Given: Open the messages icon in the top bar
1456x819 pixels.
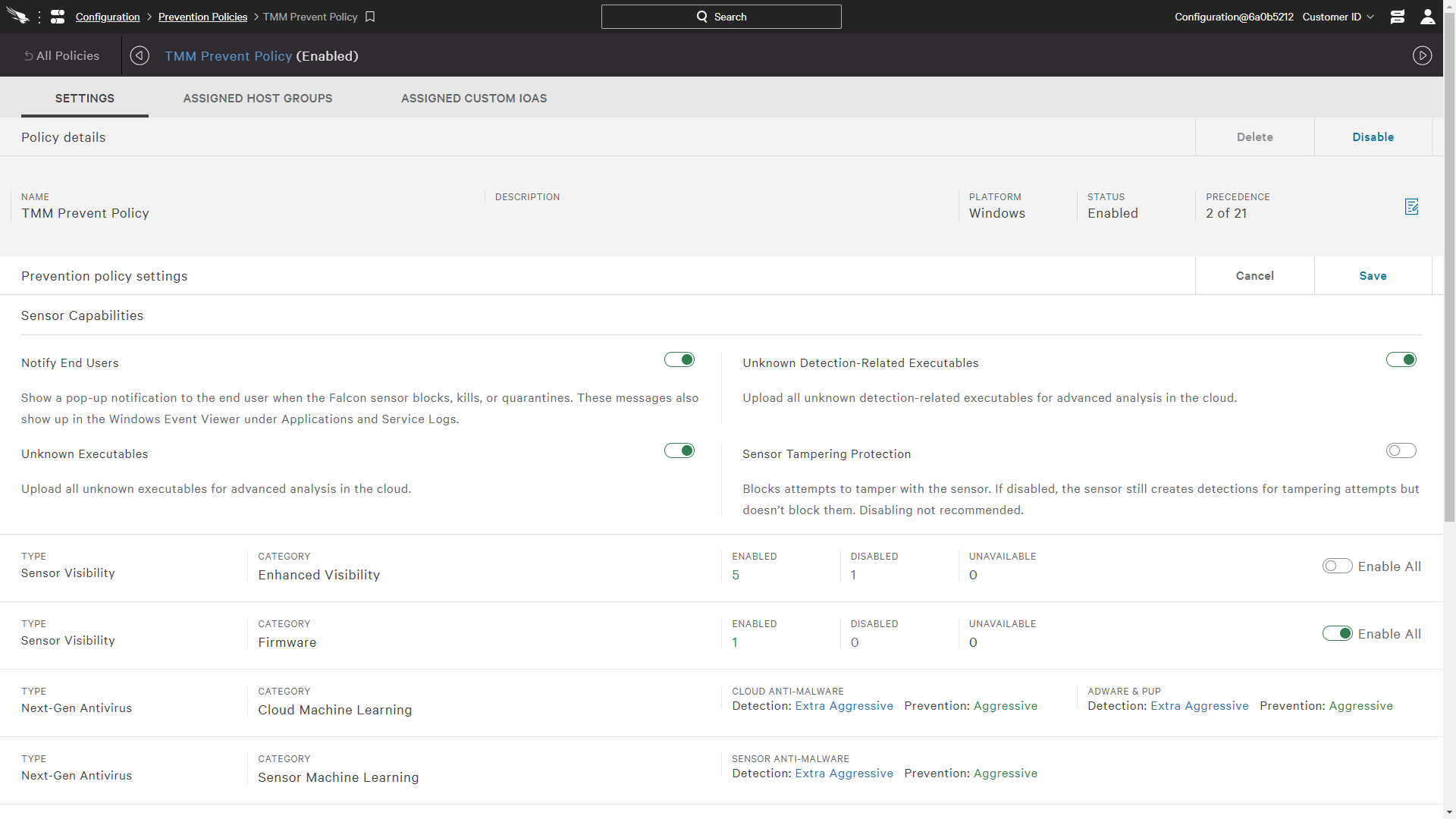Looking at the screenshot, I should 1398,17.
